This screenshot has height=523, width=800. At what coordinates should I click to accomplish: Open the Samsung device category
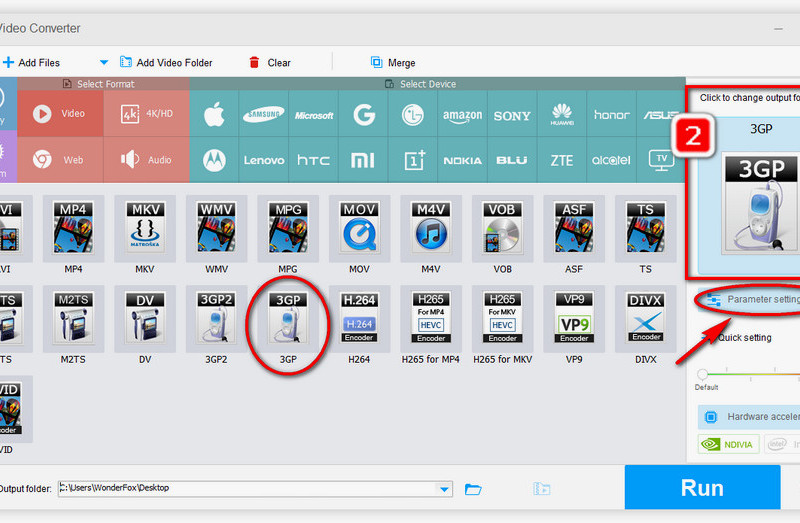coord(263,114)
